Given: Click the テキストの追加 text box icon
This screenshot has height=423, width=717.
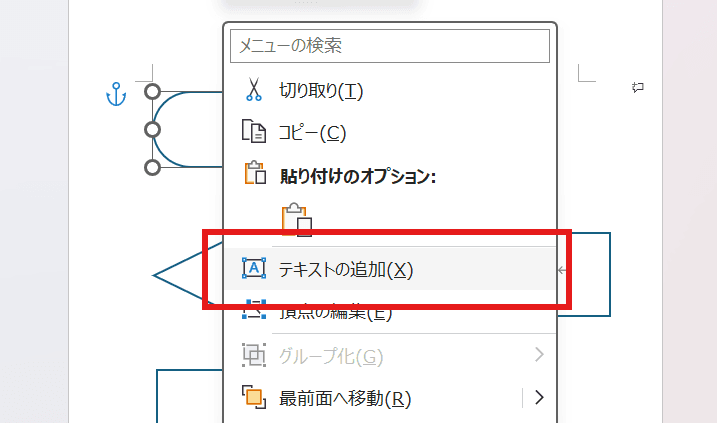Looking at the screenshot, I should 254,269.
